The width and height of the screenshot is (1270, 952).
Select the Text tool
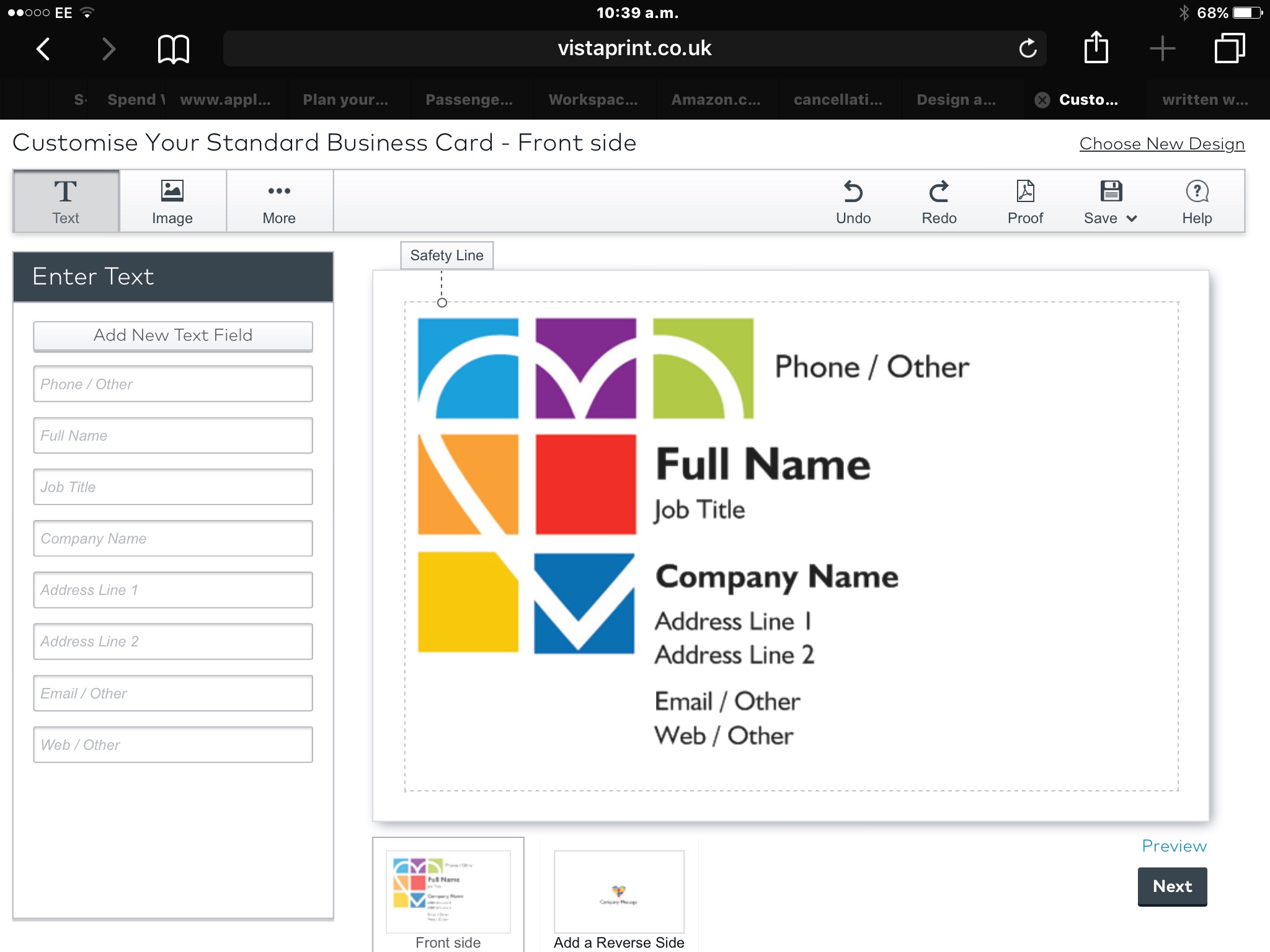click(66, 201)
